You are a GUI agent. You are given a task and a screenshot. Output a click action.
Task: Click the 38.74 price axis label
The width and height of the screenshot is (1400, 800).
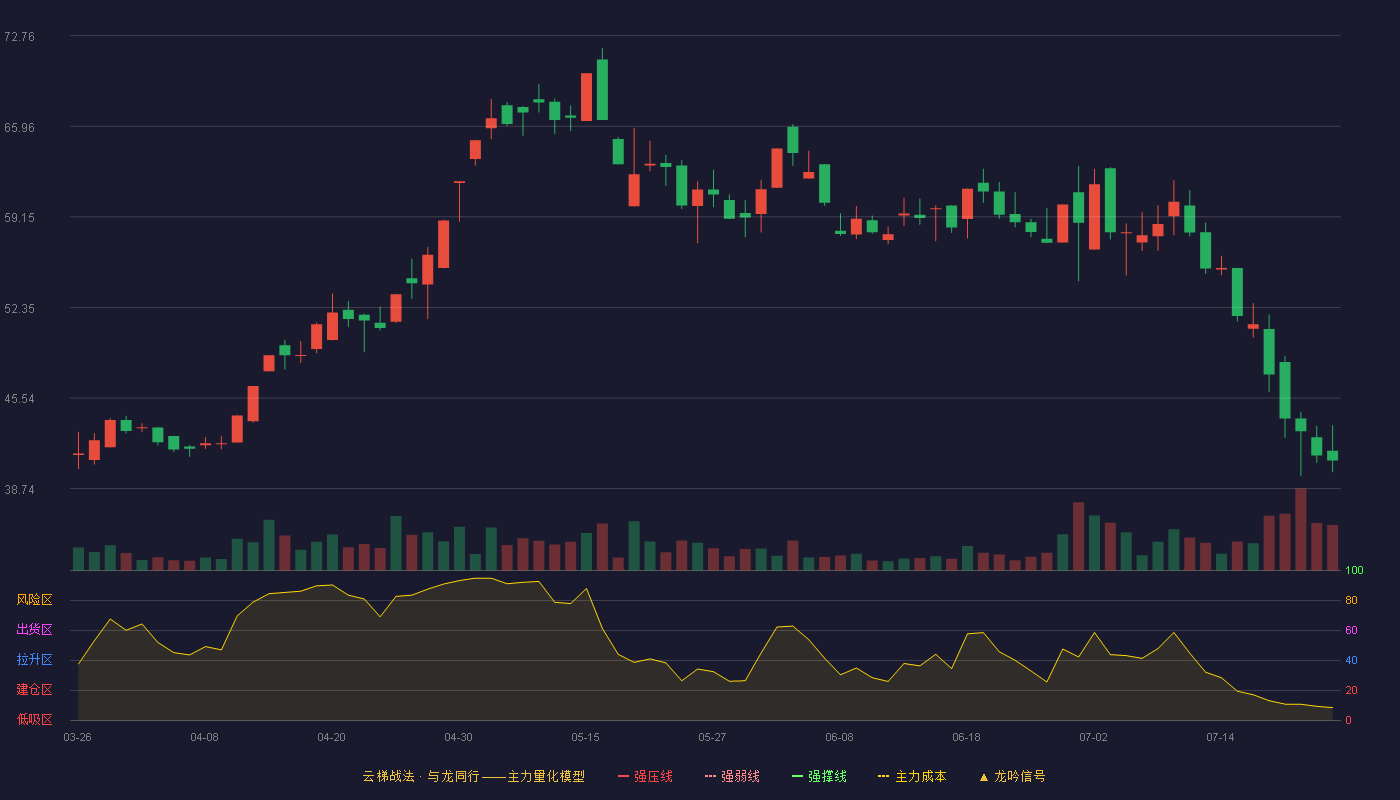coord(19,489)
